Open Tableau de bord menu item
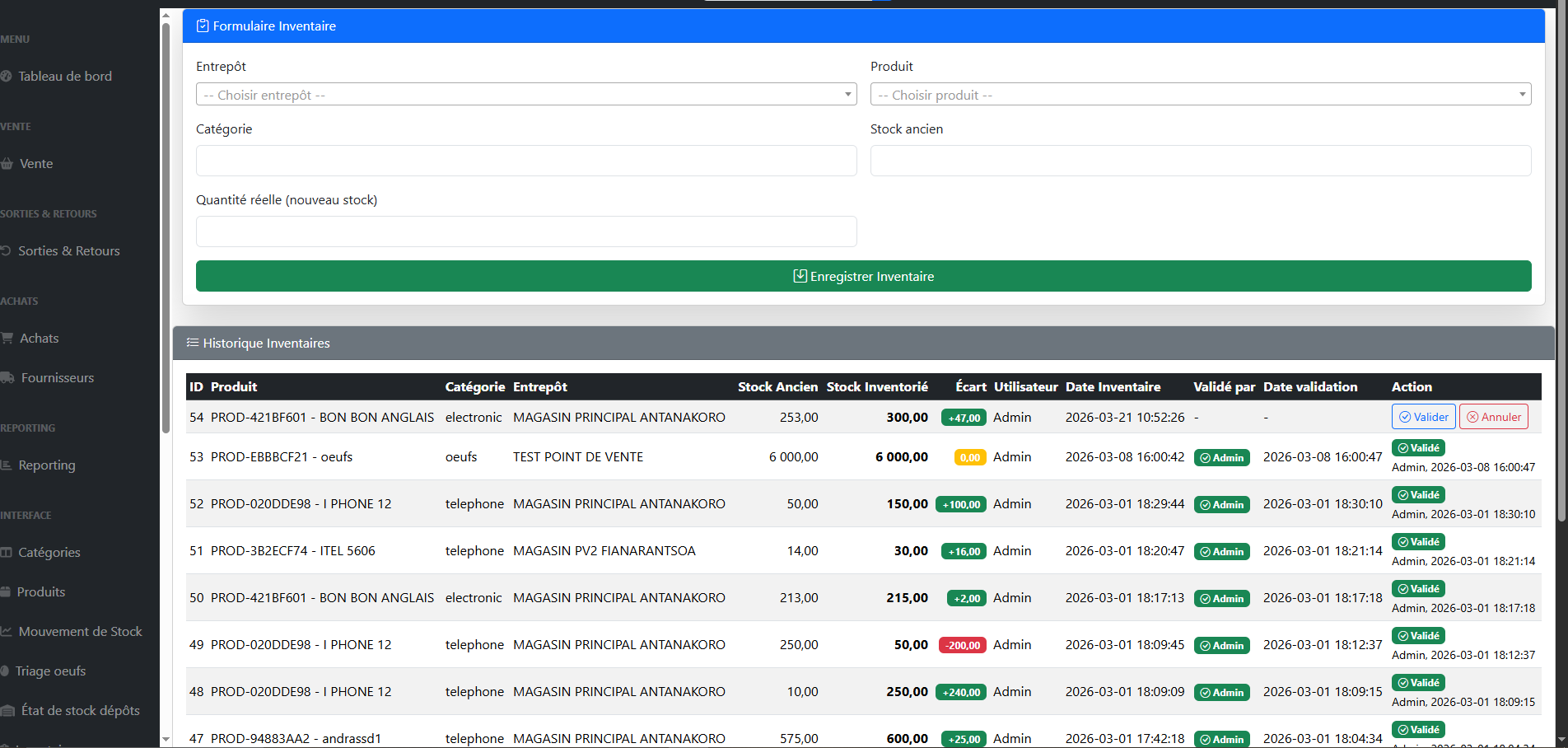 pyautogui.click(x=65, y=76)
